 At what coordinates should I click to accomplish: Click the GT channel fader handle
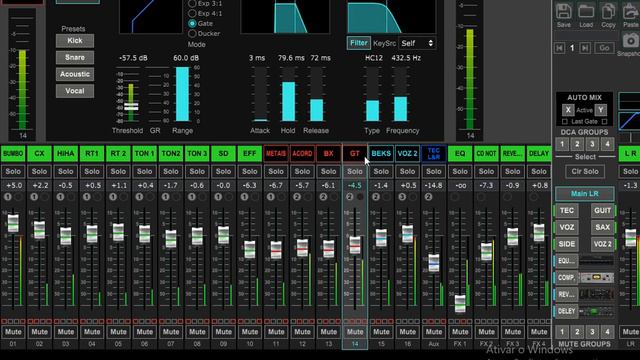(355, 245)
